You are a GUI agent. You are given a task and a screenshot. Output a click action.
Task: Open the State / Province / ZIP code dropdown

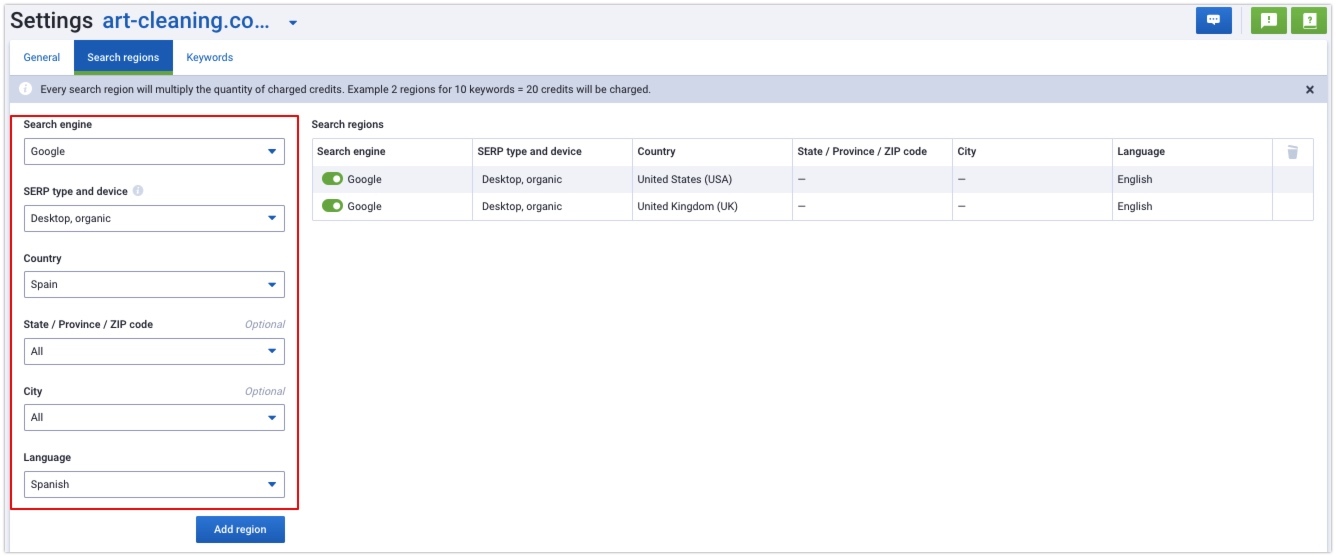pos(154,351)
